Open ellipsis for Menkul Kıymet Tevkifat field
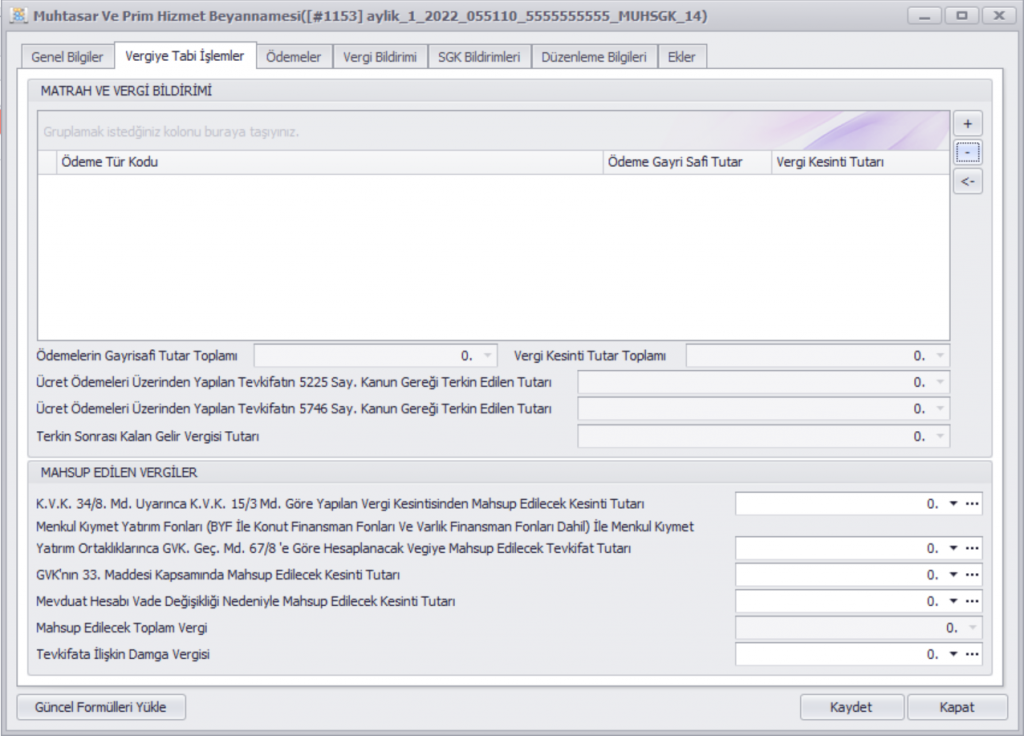Image resolution: width=1024 pixels, height=736 pixels. (971, 549)
